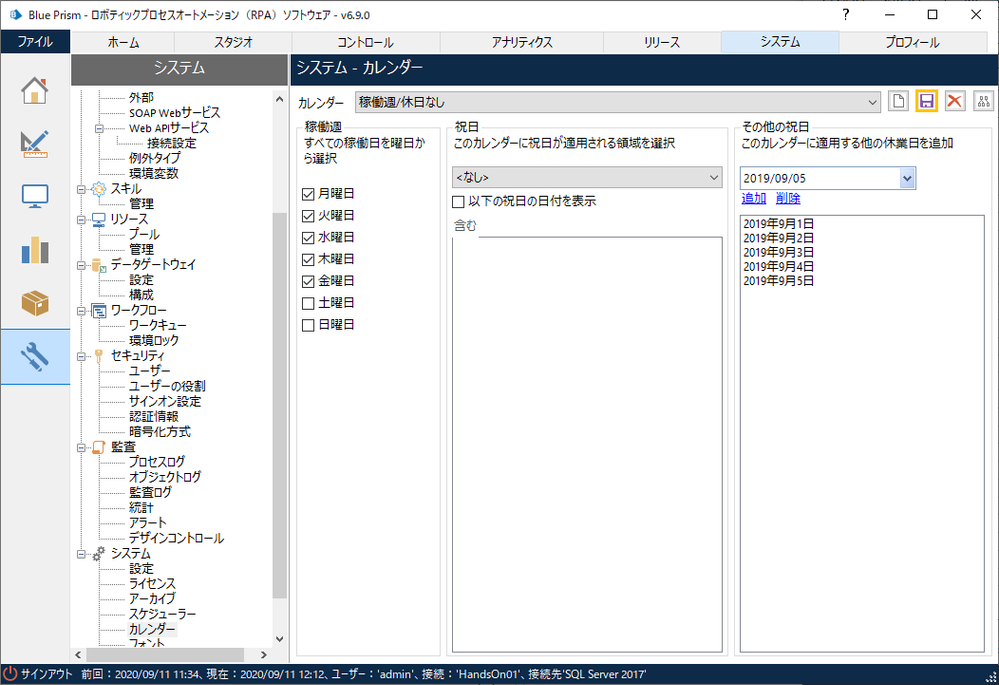Uncheck the 火曜日 working day checkbox
The image size is (999, 685).
point(308,216)
